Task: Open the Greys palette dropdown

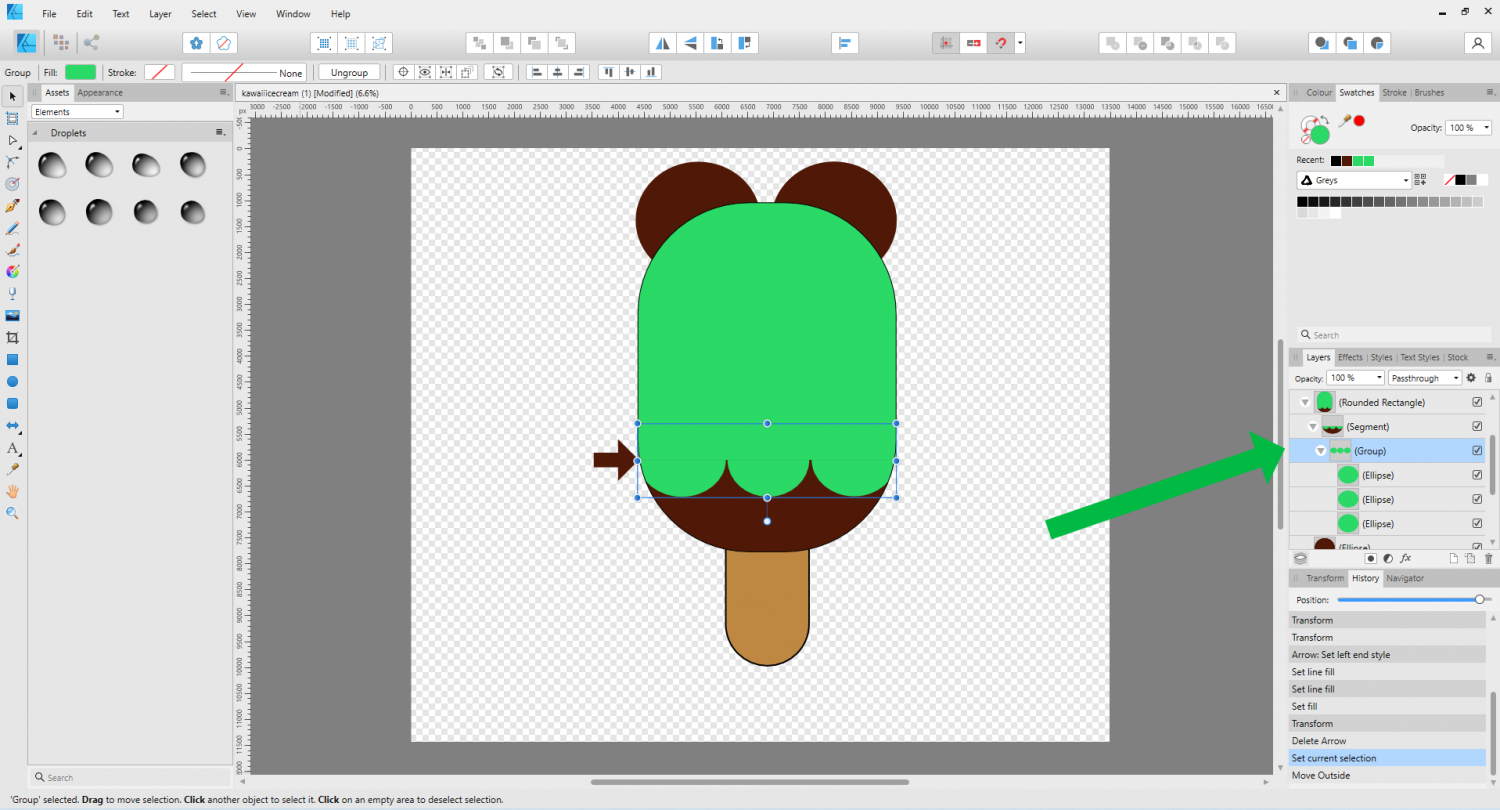Action: (x=1354, y=181)
